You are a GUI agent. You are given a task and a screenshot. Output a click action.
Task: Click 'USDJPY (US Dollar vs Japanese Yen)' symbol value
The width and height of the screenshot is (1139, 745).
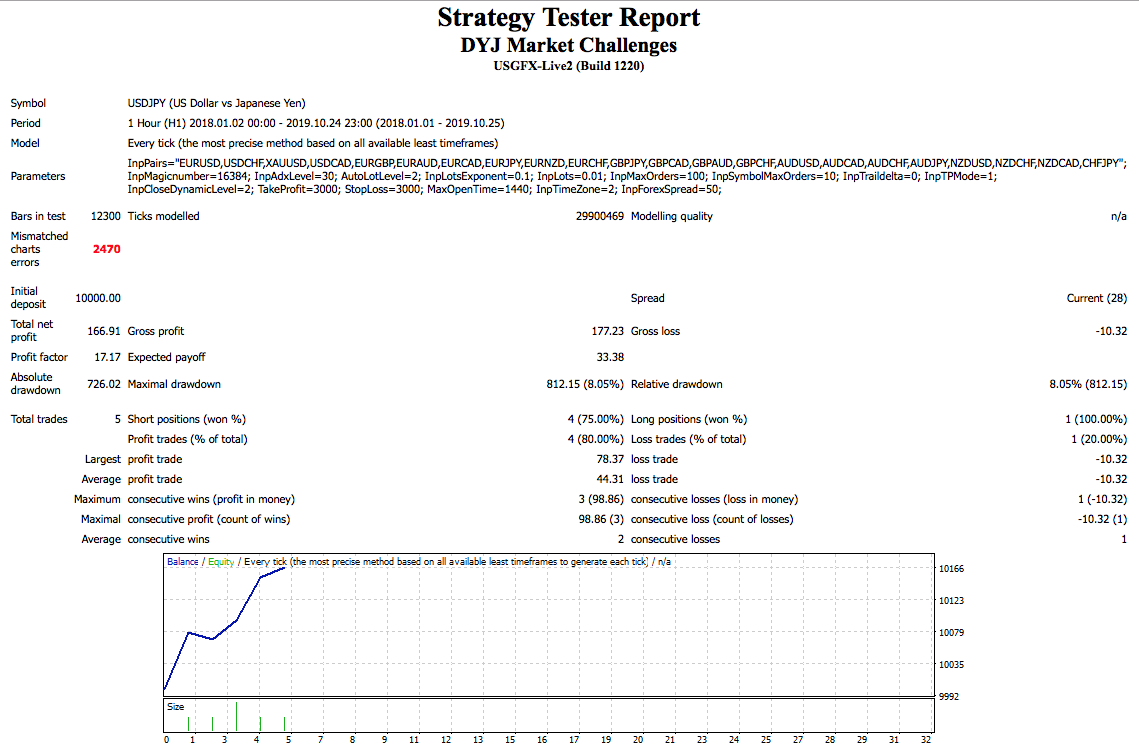coord(216,103)
